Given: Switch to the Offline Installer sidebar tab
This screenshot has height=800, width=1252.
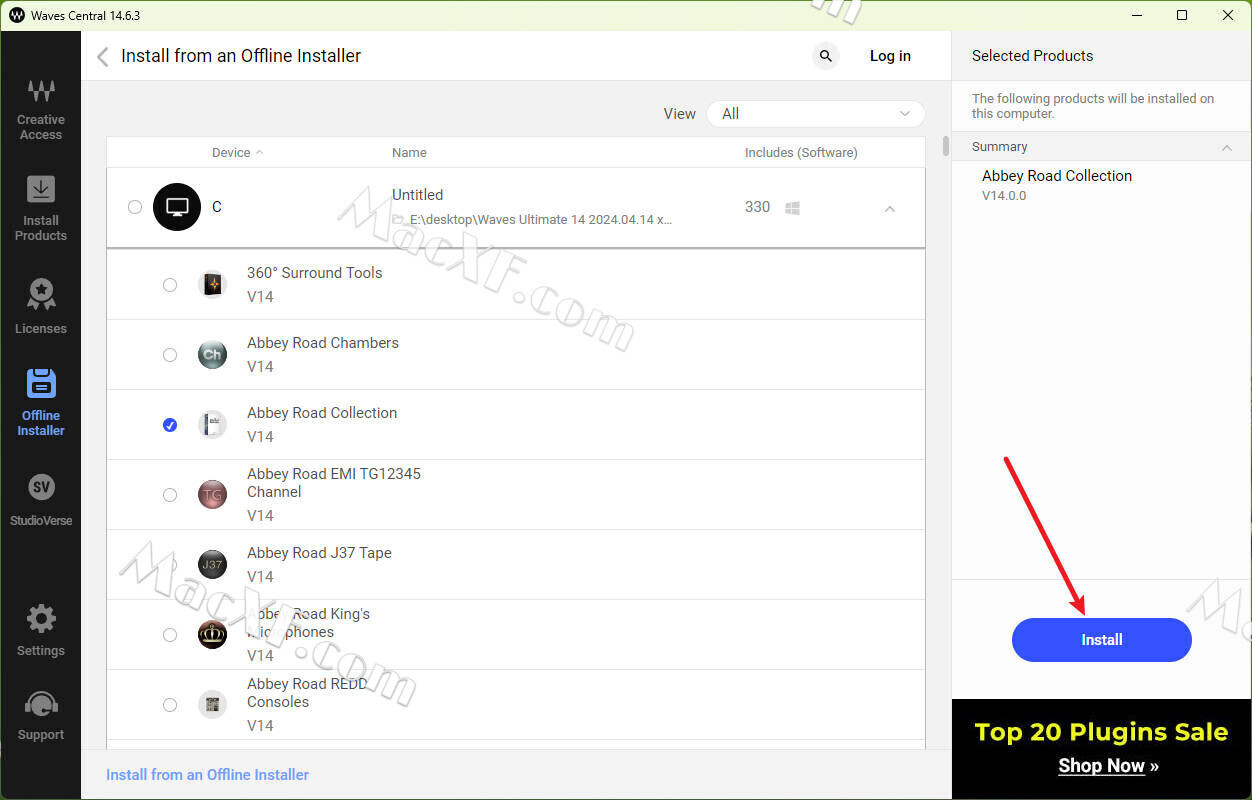Looking at the screenshot, I should pos(41,400).
